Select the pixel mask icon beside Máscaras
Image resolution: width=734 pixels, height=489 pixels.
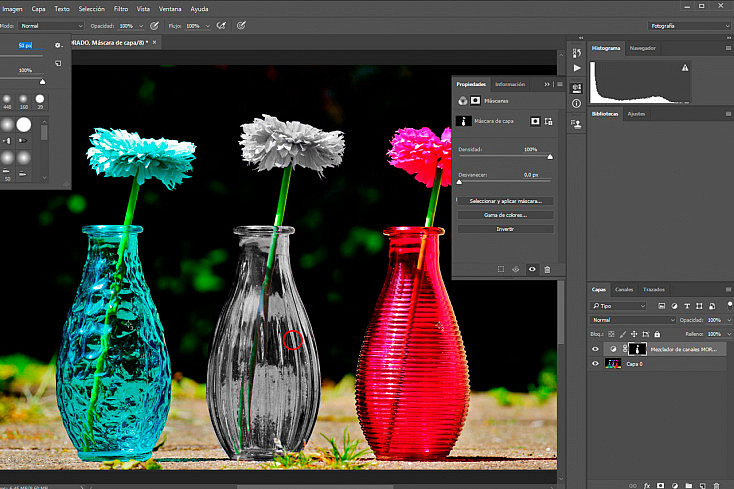pyautogui.click(x=475, y=101)
